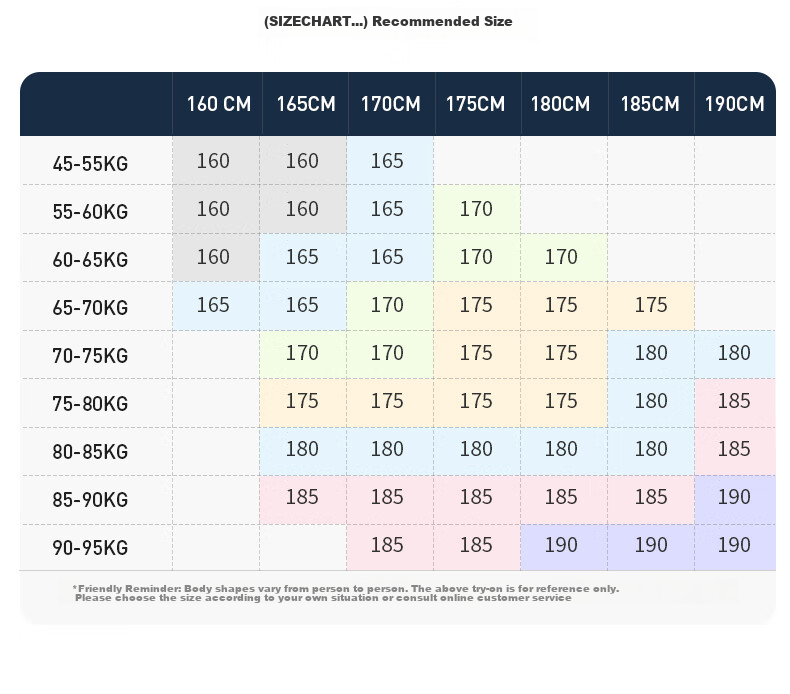This screenshot has height=694, width=790.
Task: Select 160 under 160 CM in 45-55KG row
Action: pos(213,161)
